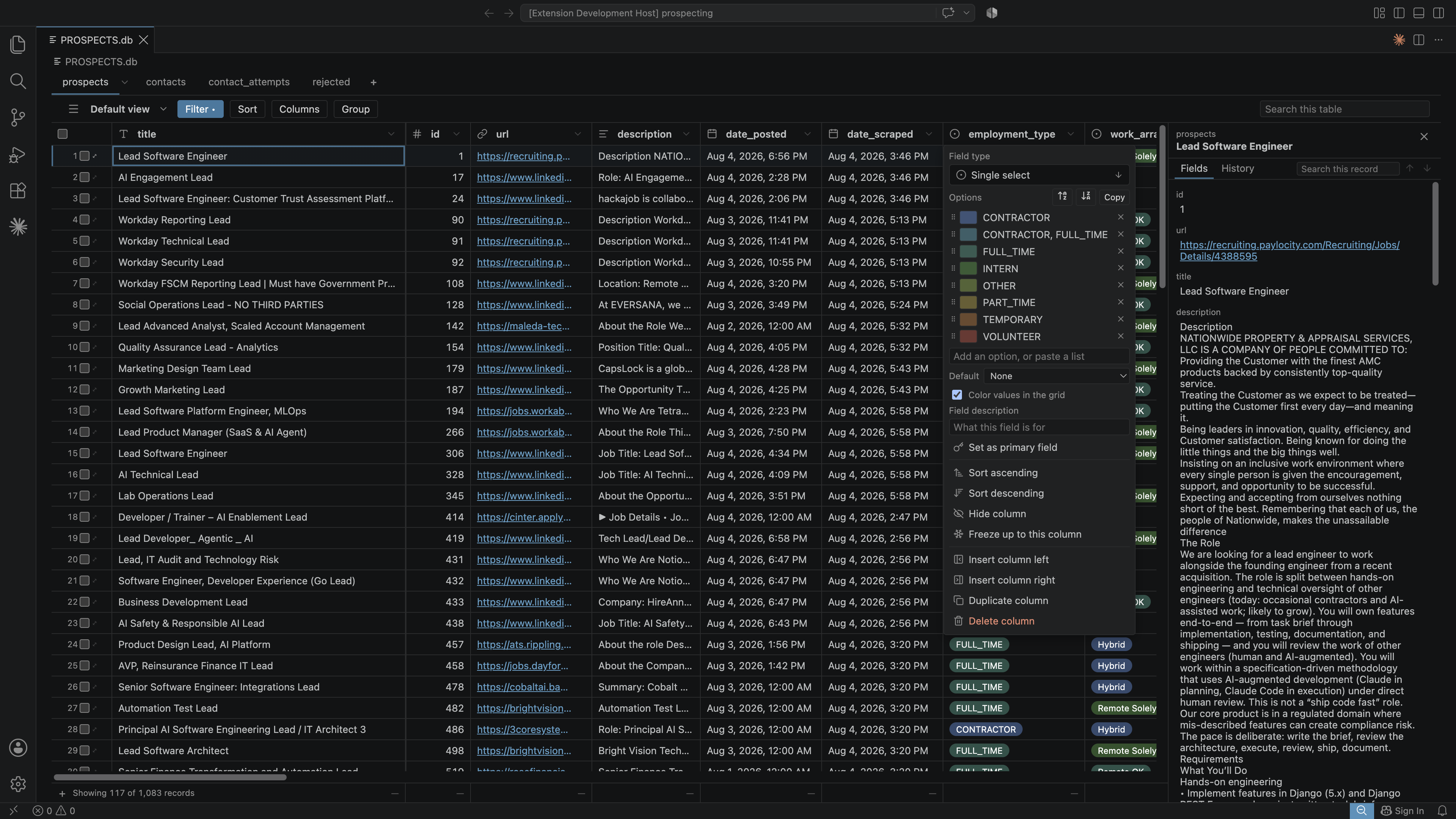This screenshot has width=1456, height=819.
Task: Open the paylocity job URL link
Action: 1289,250
